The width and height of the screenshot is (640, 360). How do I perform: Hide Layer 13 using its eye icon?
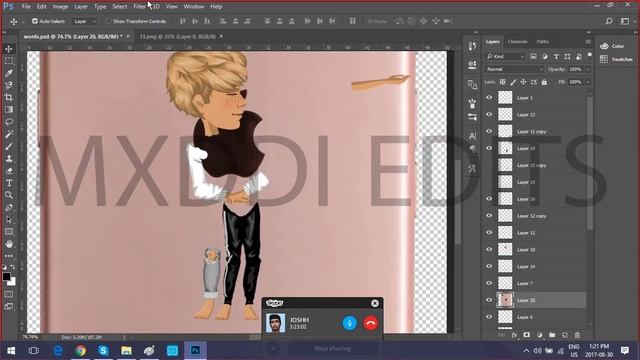489,115
